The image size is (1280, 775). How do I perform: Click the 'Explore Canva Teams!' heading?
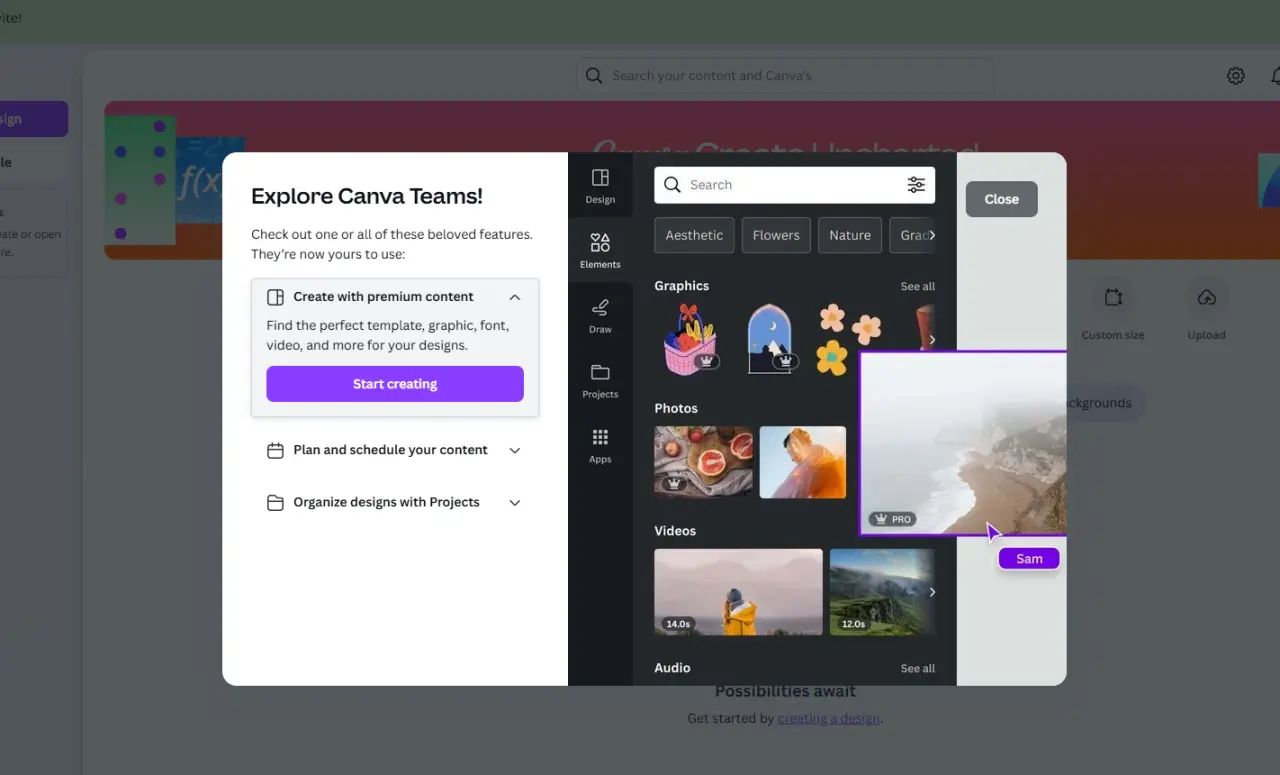367,196
